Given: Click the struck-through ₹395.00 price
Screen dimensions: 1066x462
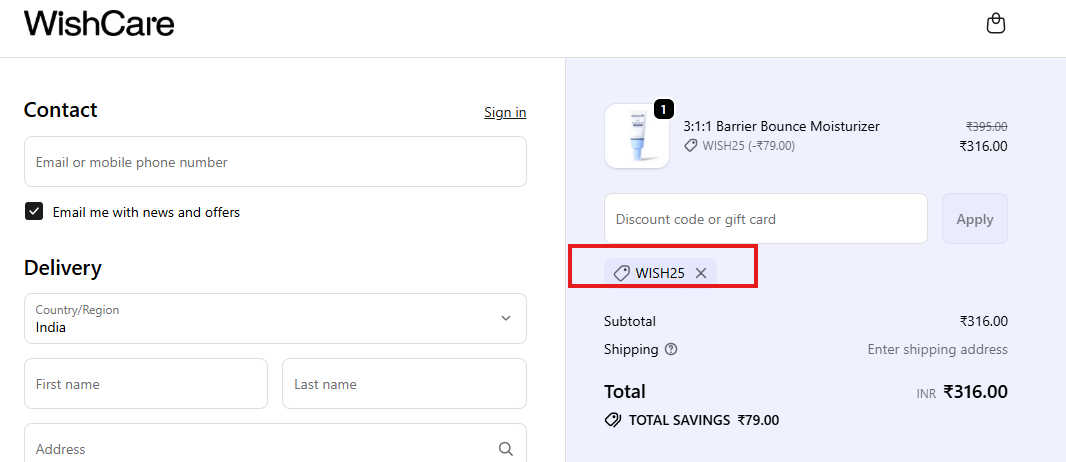Looking at the screenshot, I should [x=986, y=126].
